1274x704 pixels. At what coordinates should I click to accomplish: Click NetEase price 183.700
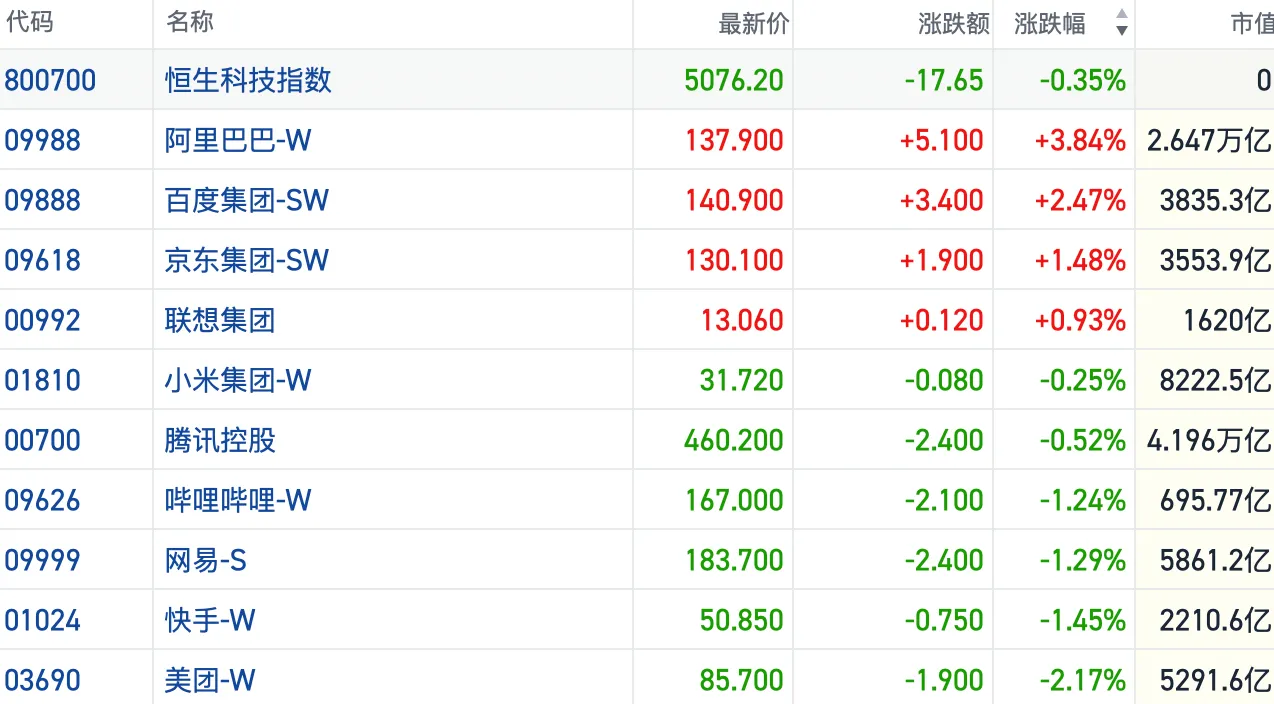734,560
